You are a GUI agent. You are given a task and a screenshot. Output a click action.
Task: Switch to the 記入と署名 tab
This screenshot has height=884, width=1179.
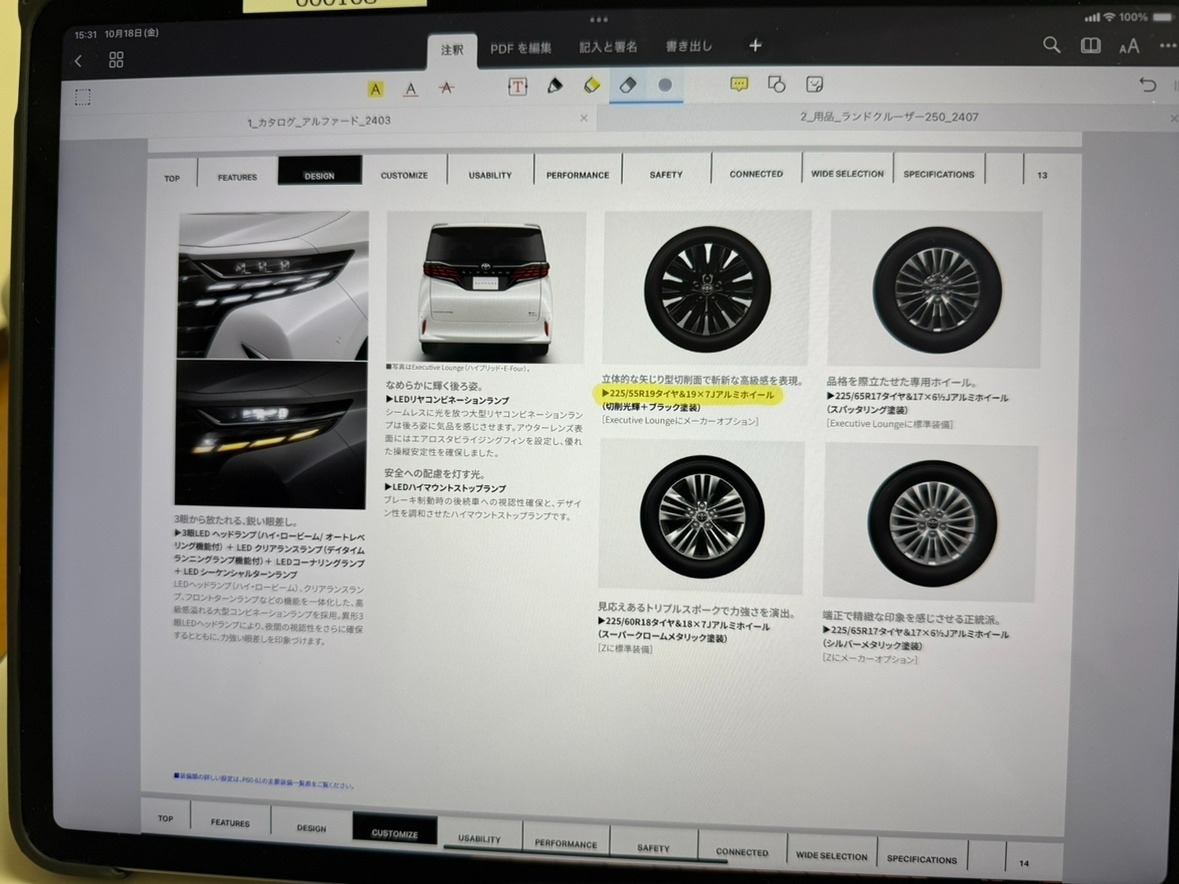[x=608, y=47]
